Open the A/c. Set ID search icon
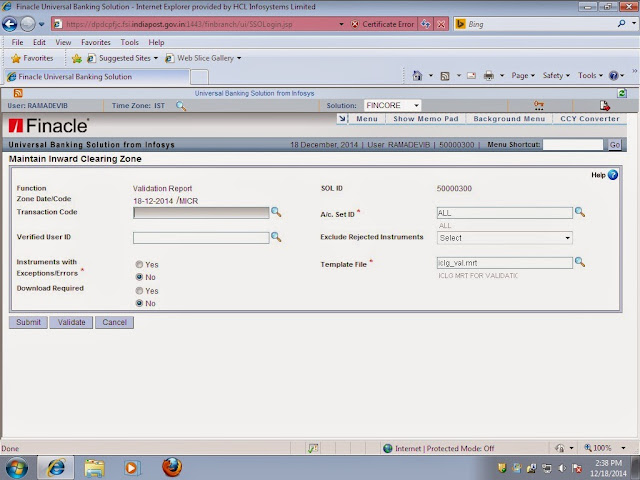The width and height of the screenshot is (640, 480). tap(580, 212)
